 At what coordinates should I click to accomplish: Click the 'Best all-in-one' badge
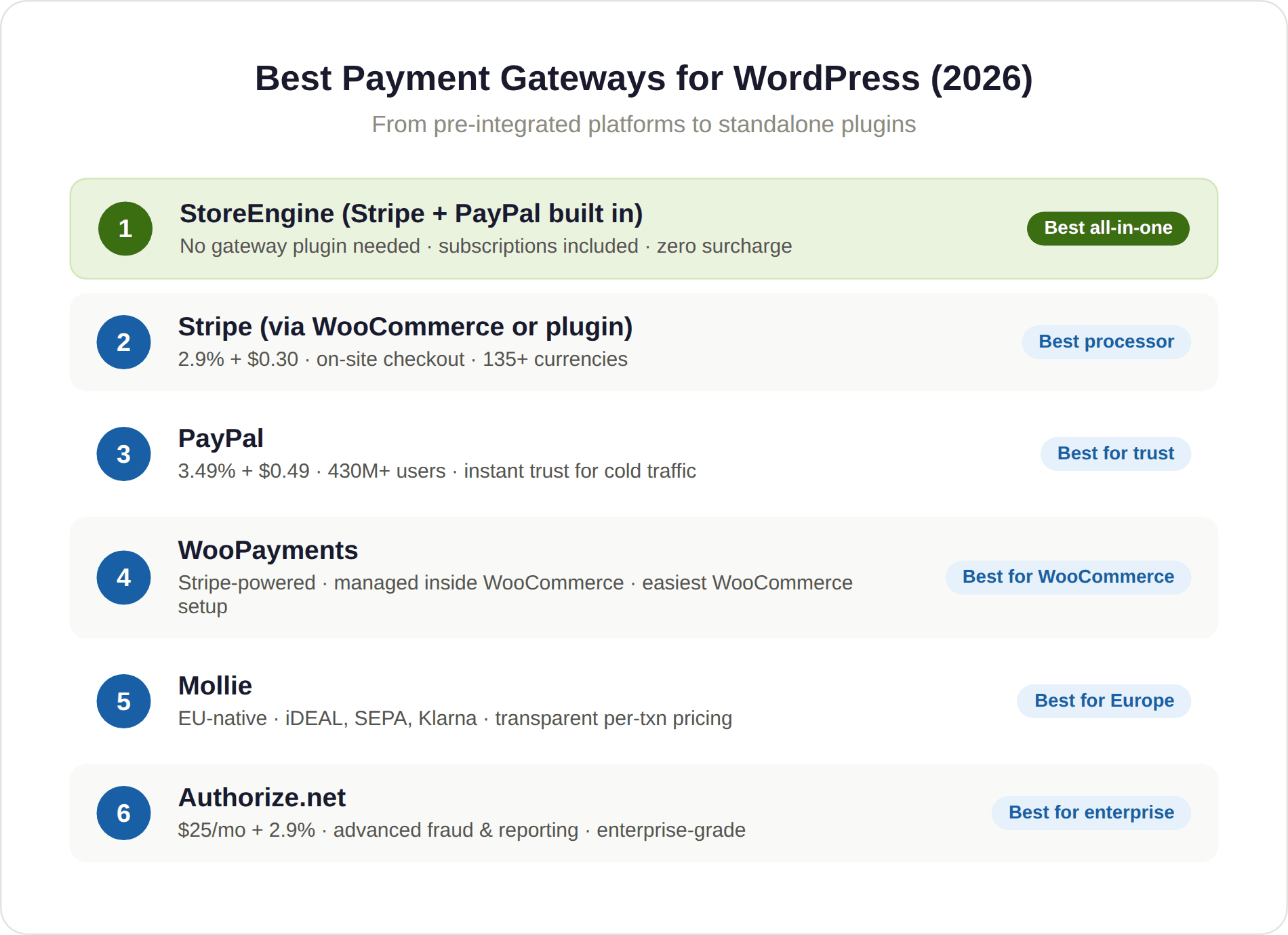point(1108,228)
